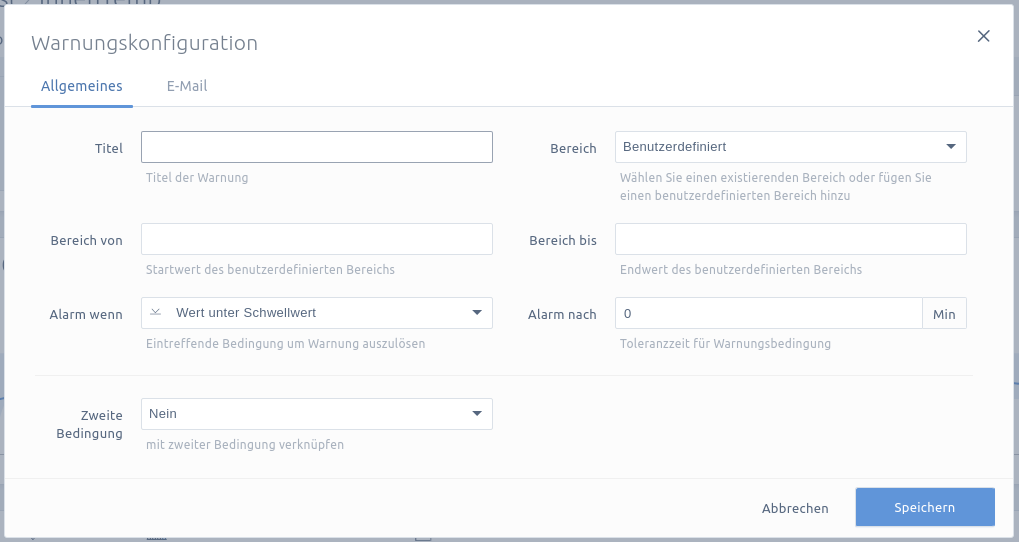Open the Alarm wenn dropdown showing Wert unter Schwellwert
The height and width of the screenshot is (542, 1019).
pos(316,313)
